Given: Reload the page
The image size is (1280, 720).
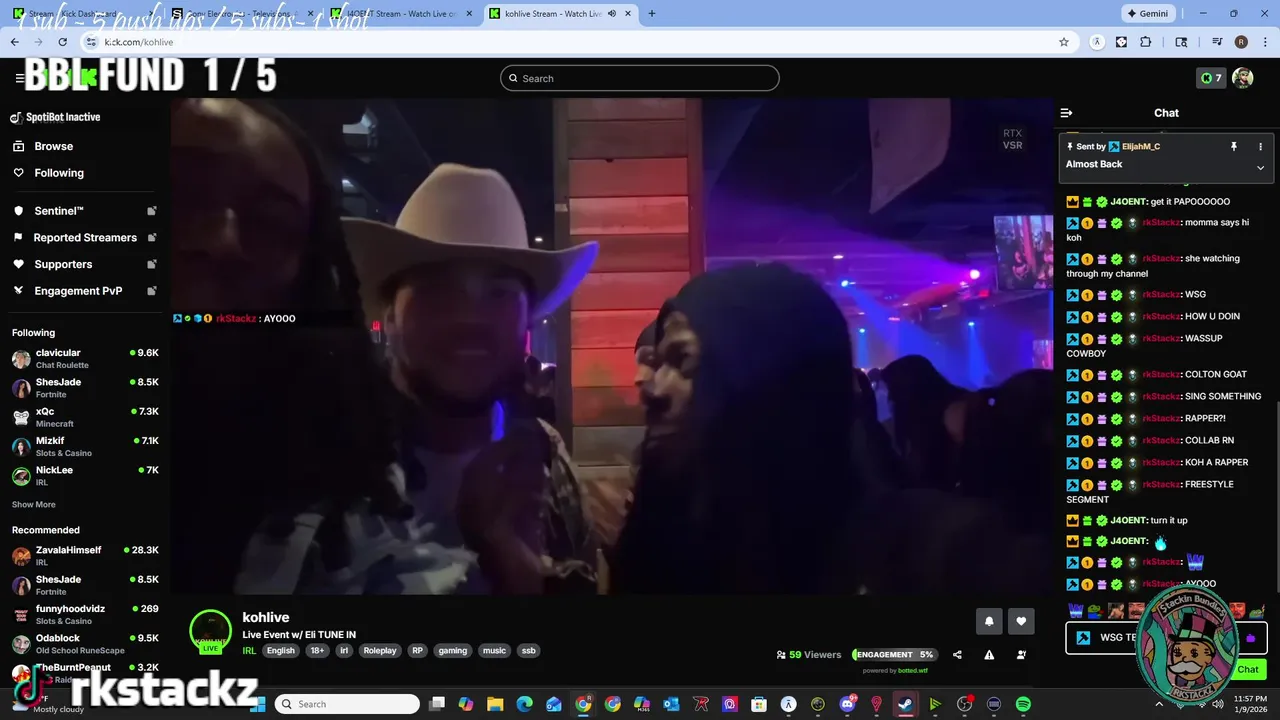Looking at the screenshot, I should (x=63, y=42).
